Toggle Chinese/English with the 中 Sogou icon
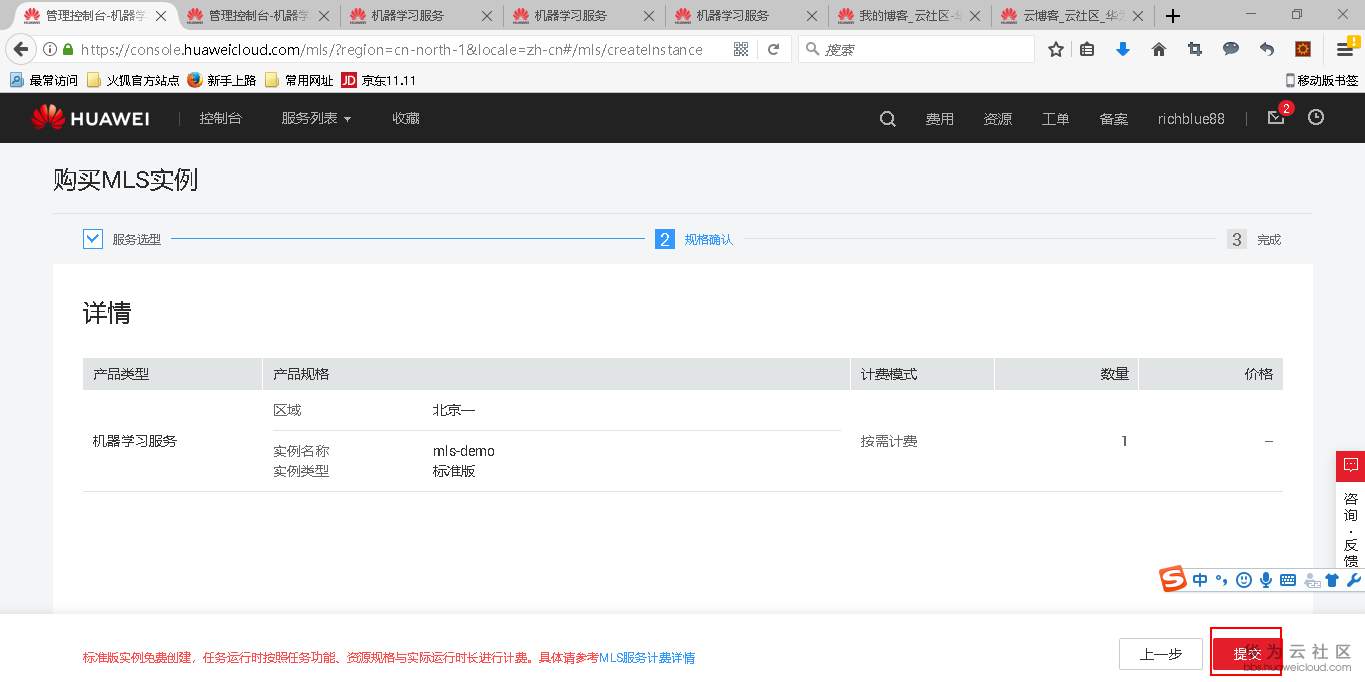Screen dimensions: 1365x682 point(1199,580)
